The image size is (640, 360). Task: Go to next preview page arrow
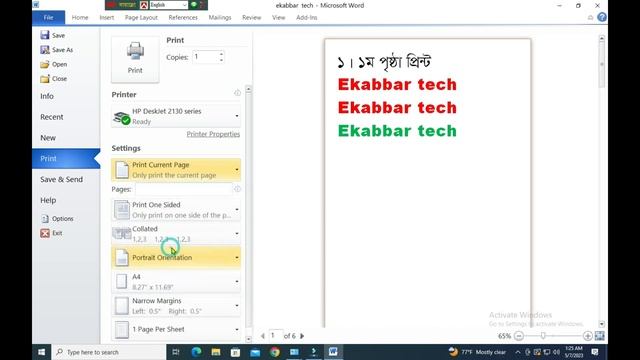coord(302,336)
